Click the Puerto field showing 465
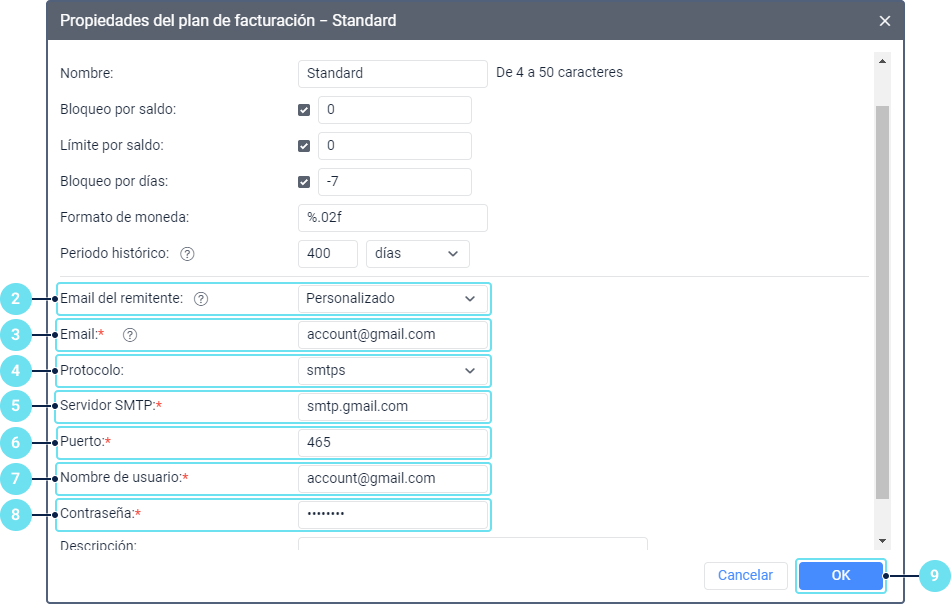Image resolution: width=951 pixels, height=604 pixels. coord(392,443)
